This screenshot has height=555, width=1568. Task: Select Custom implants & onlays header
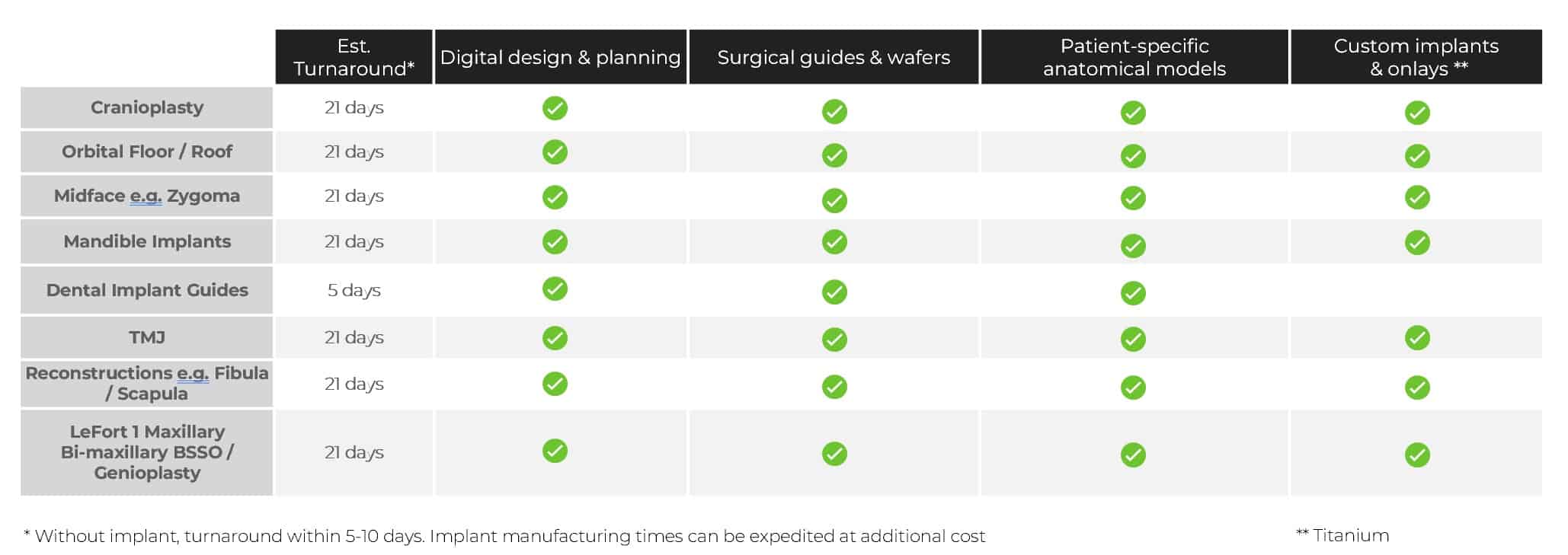coord(1416,57)
